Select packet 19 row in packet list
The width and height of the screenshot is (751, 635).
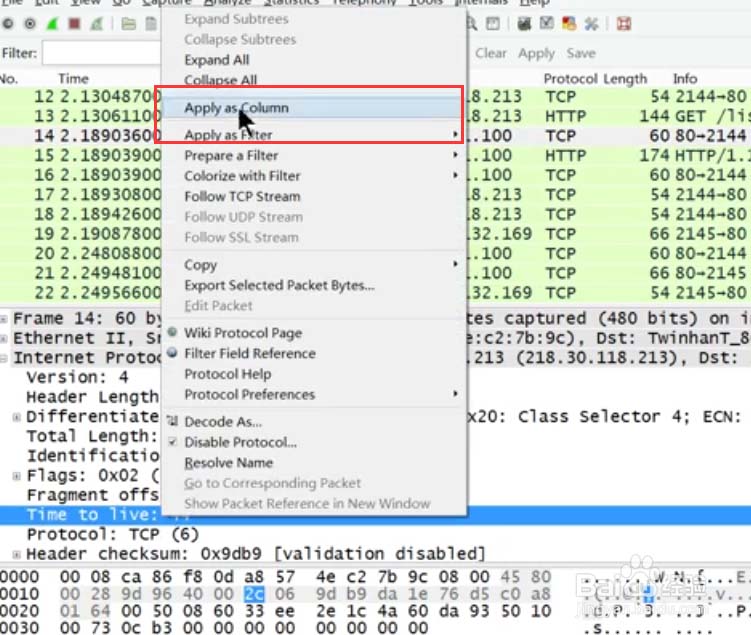tap(80, 234)
